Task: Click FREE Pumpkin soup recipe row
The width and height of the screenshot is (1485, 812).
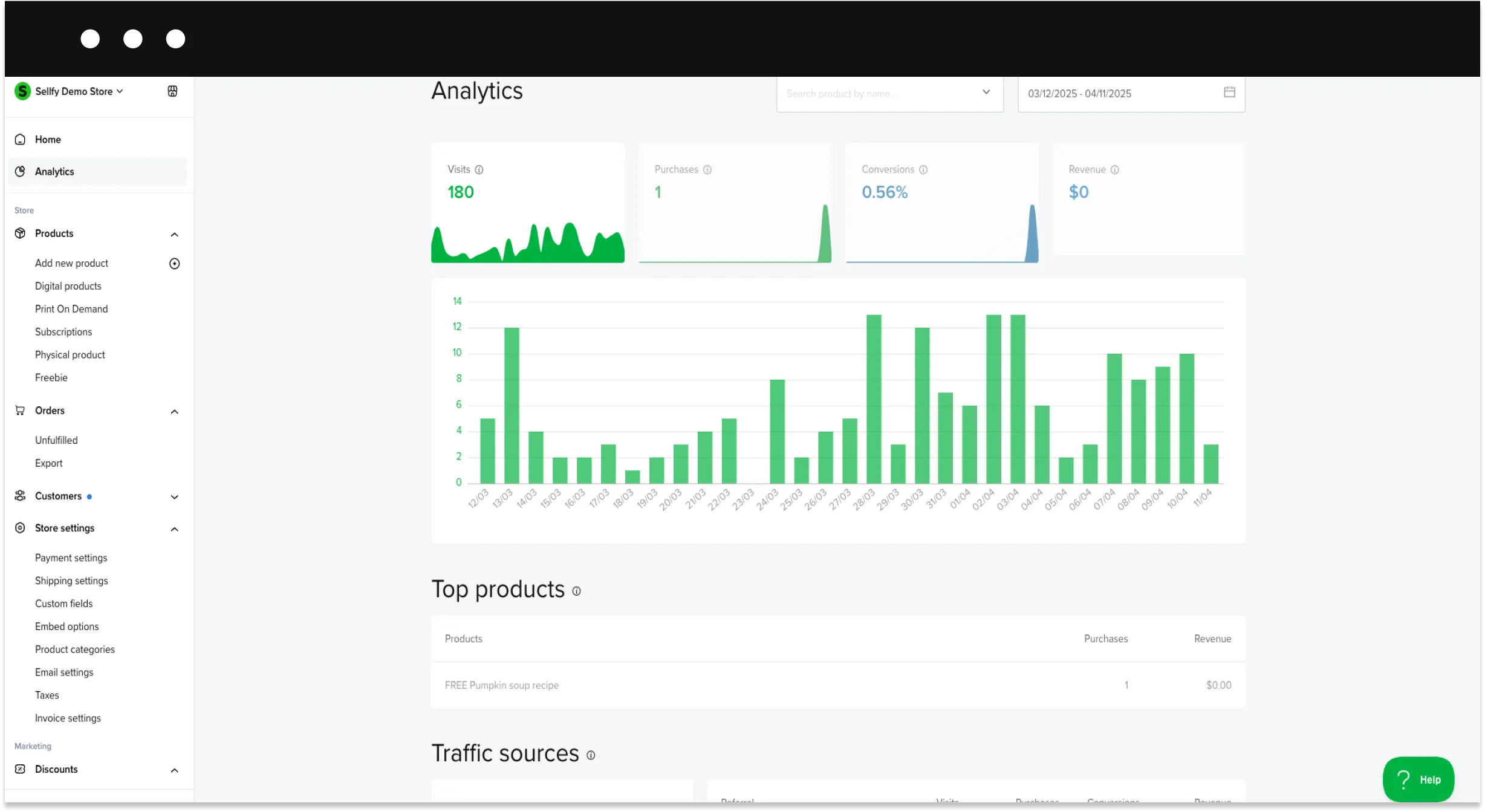Action: click(x=838, y=685)
